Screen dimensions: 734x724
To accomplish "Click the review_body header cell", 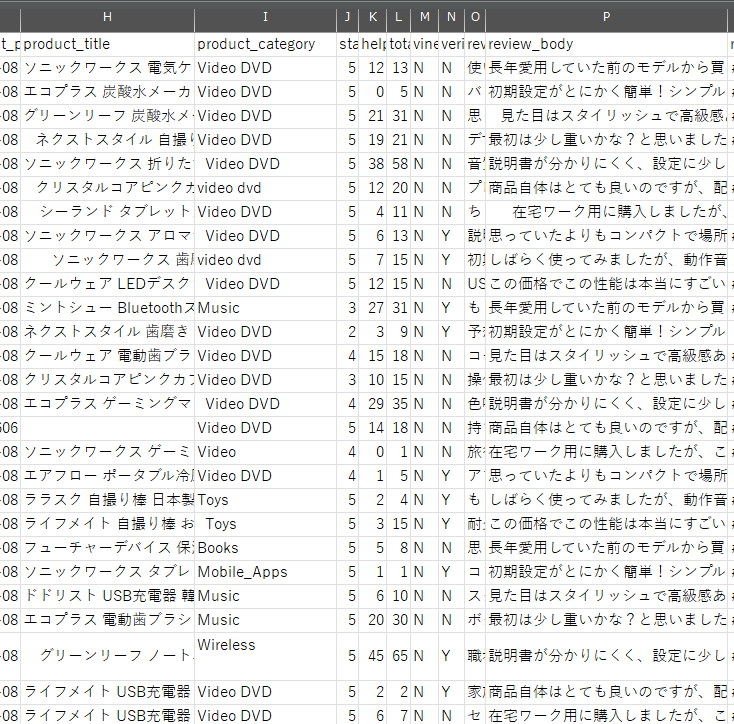I will point(607,44).
